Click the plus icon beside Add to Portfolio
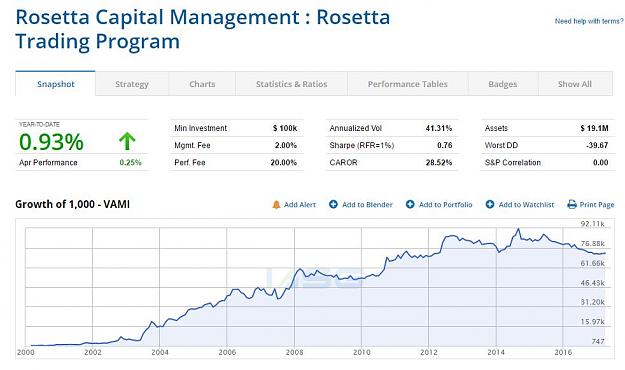The height and width of the screenshot is (370, 625). (410, 204)
